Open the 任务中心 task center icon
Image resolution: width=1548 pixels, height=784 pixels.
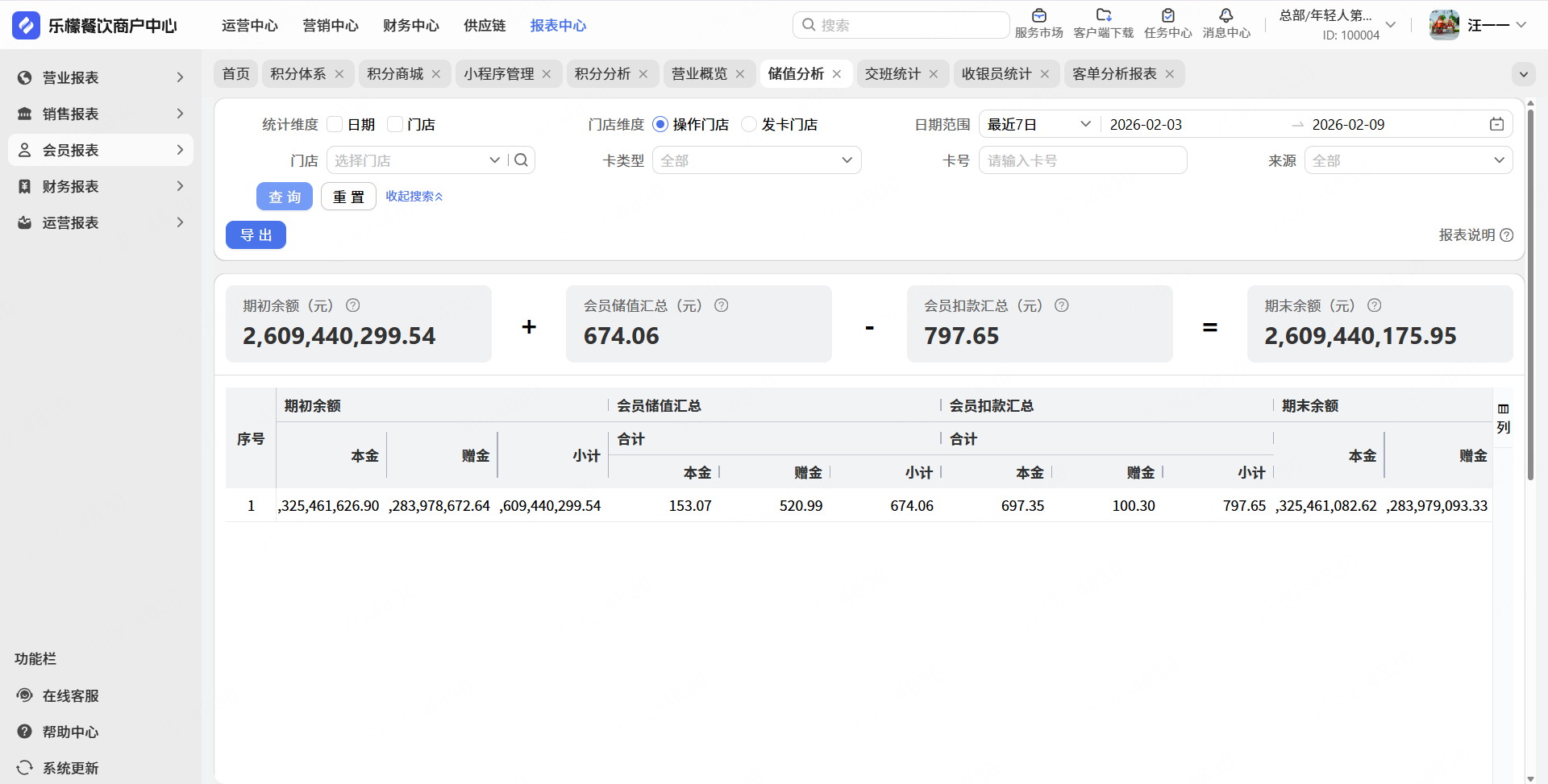(1167, 16)
